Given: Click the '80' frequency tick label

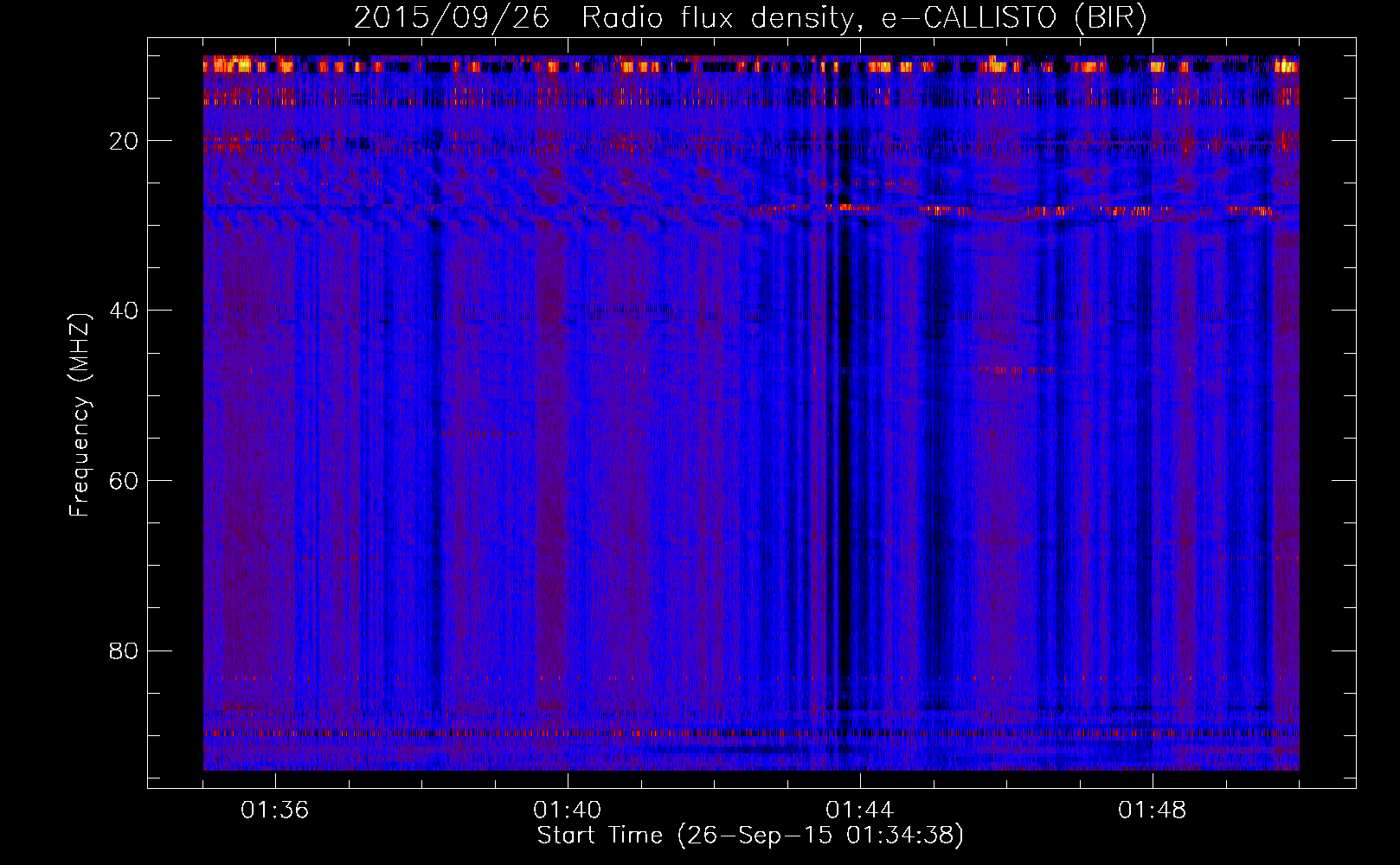Looking at the screenshot, I should point(125,650).
